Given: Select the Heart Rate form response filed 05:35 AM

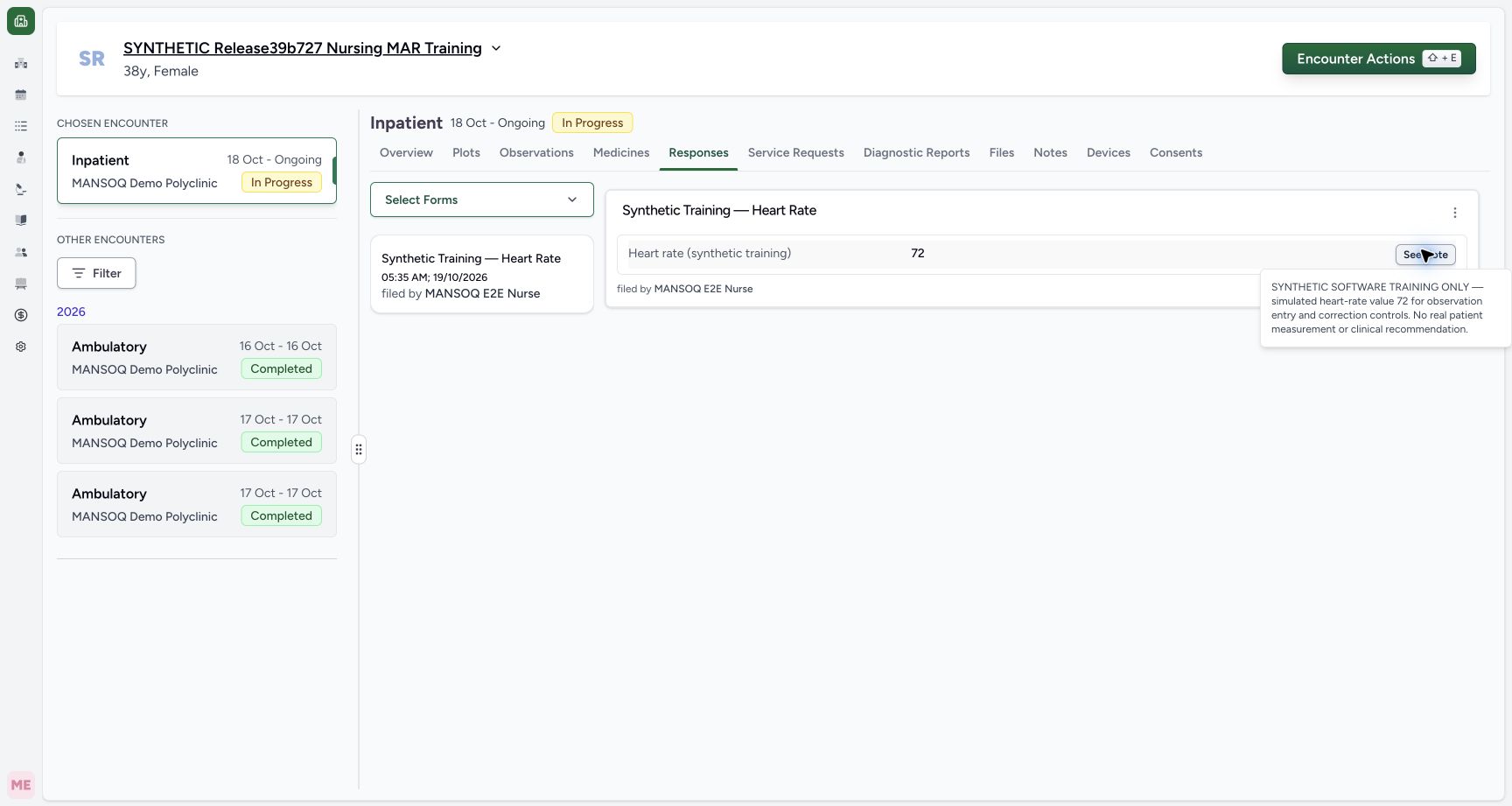Looking at the screenshot, I should click(482, 274).
